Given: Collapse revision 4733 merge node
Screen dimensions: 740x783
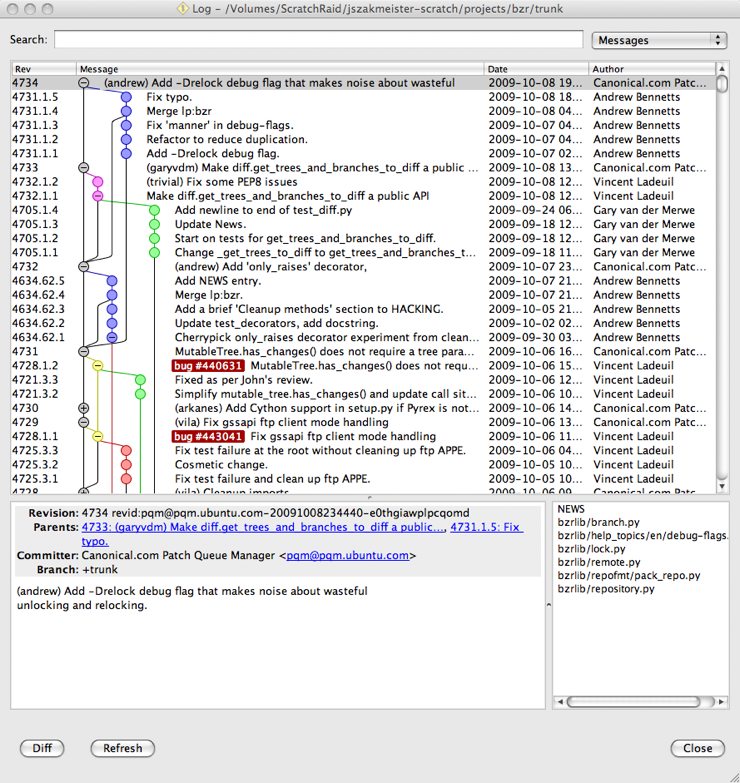Looking at the screenshot, I should point(84,168).
